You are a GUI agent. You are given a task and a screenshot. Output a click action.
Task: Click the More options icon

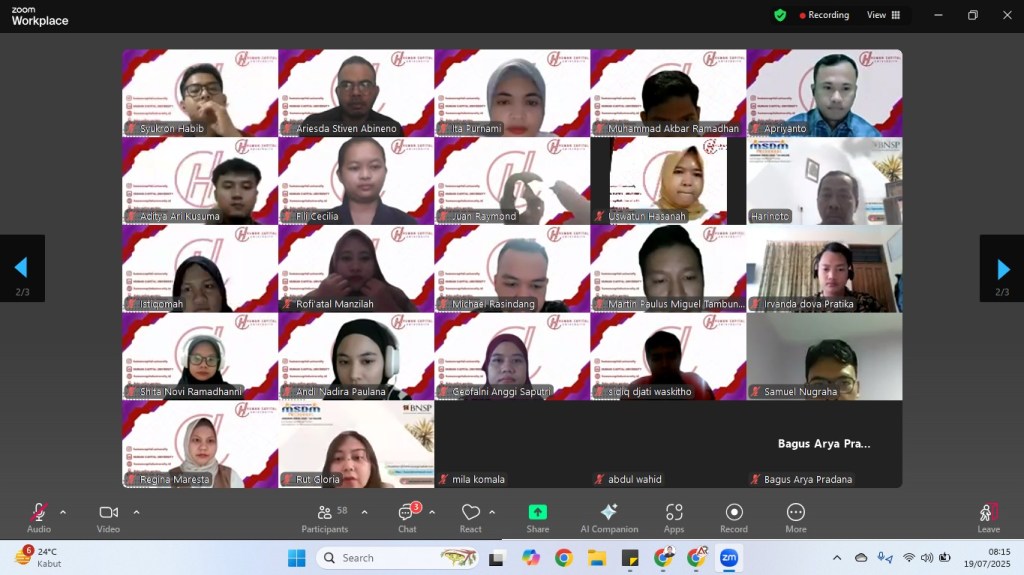click(x=796, y=517)
